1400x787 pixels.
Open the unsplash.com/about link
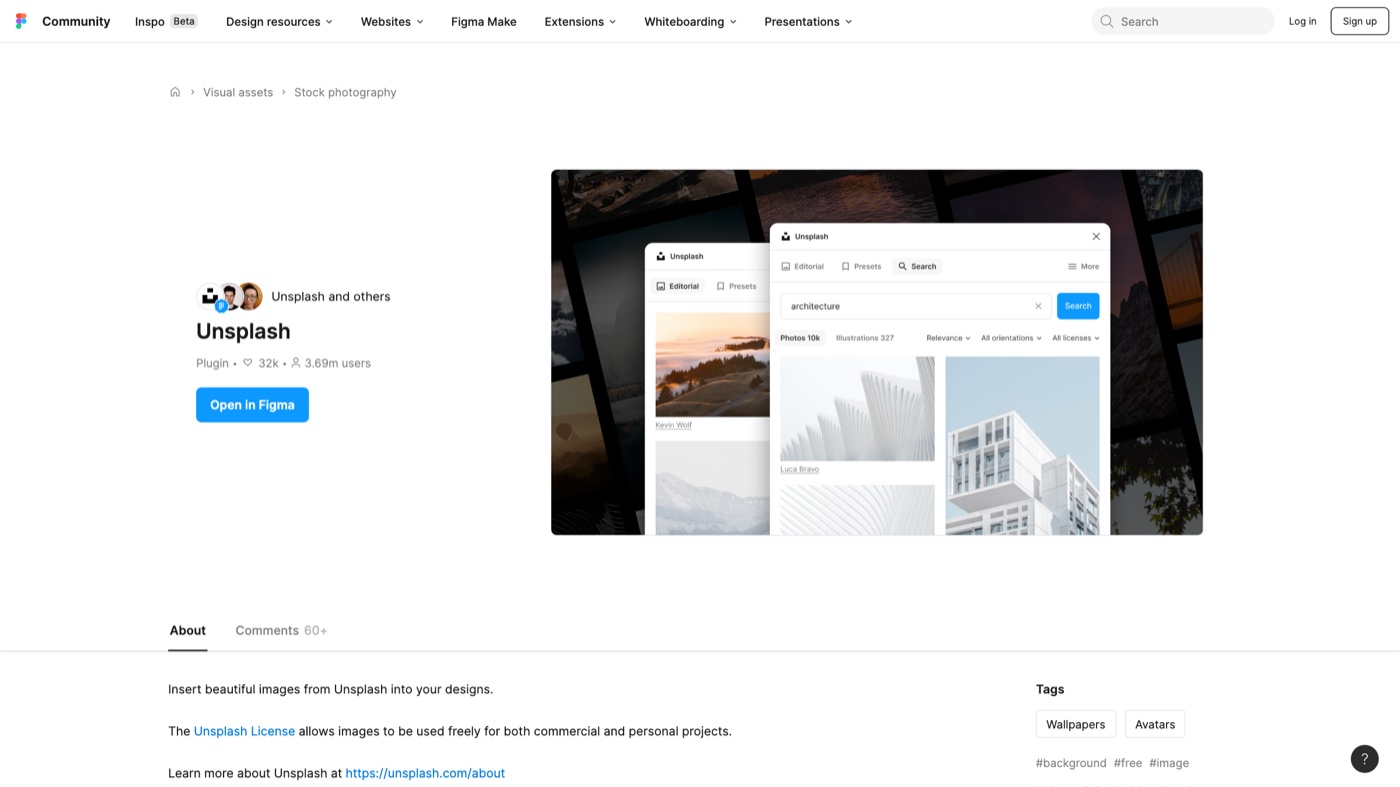[x=425, y=773]
